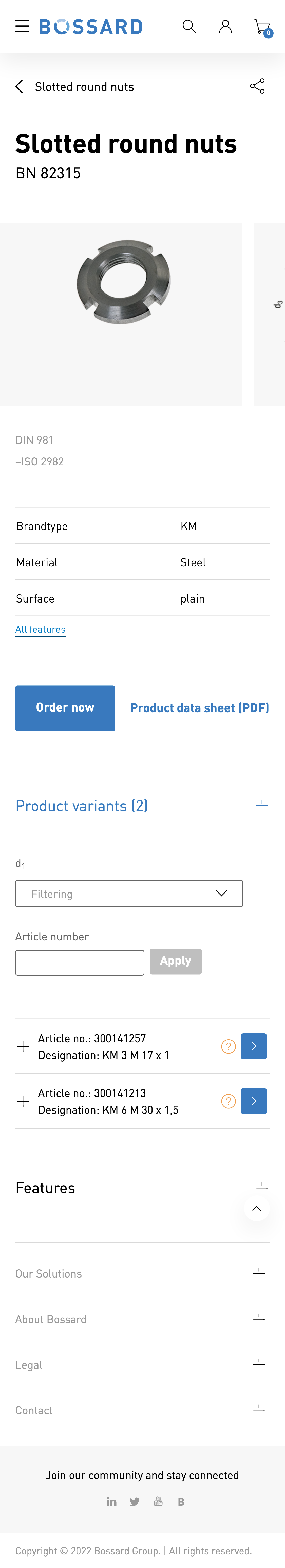Open help for article 300141213

tap(228, 1101)
